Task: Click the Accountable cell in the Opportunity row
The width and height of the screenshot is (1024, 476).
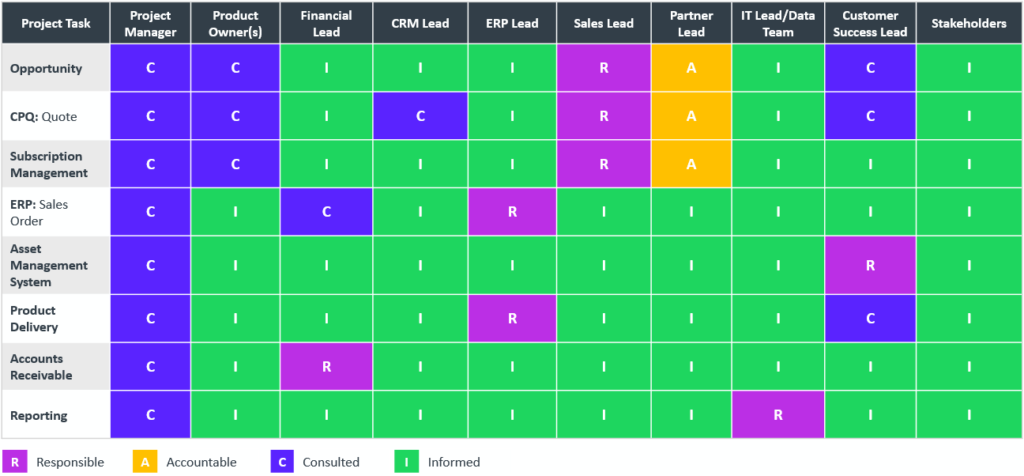Action: [x=691, y=68]
